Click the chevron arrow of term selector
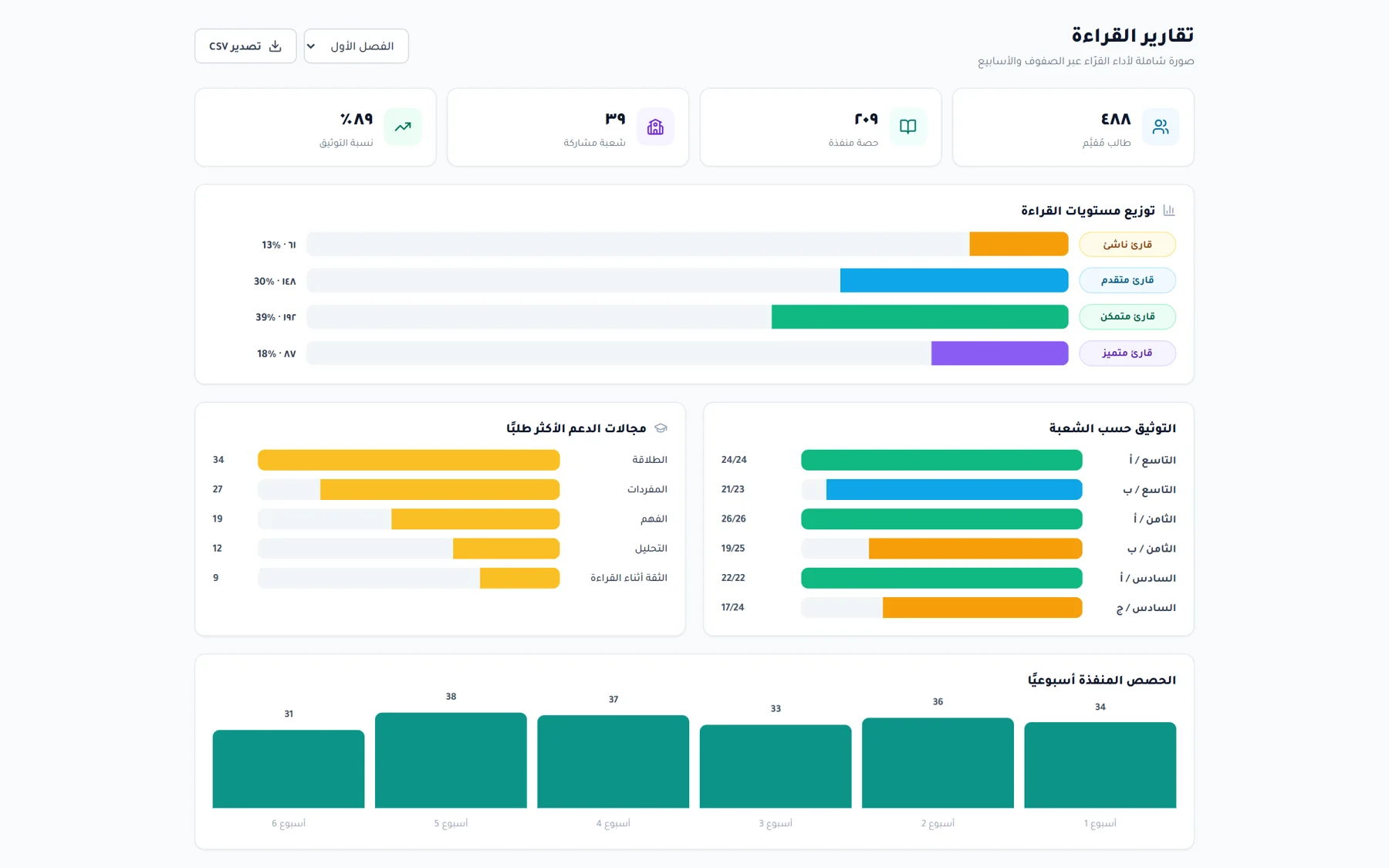Screen dimensions: 1389x868 (311, 46)
